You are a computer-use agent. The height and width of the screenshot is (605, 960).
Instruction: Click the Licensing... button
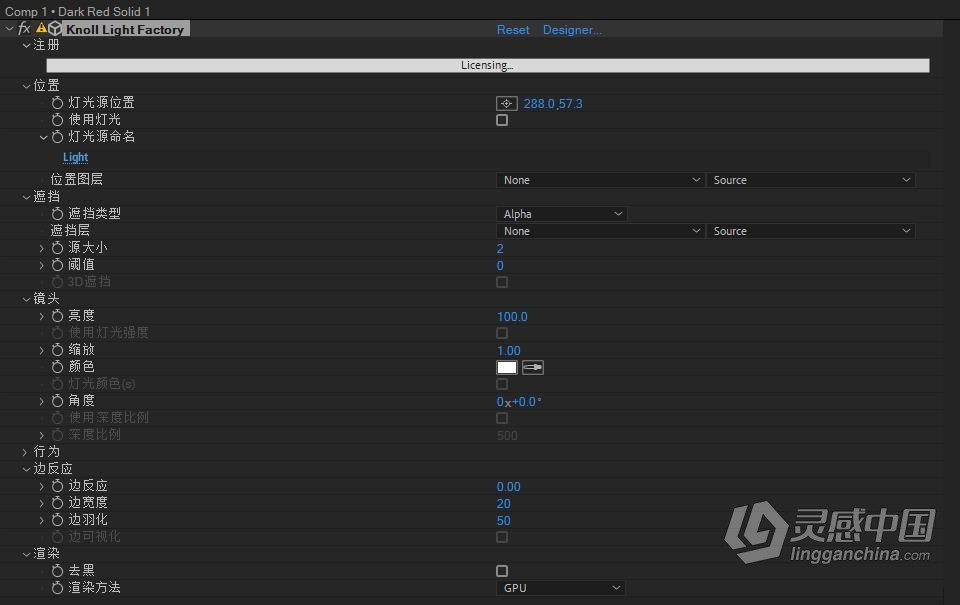pos(488,66)
